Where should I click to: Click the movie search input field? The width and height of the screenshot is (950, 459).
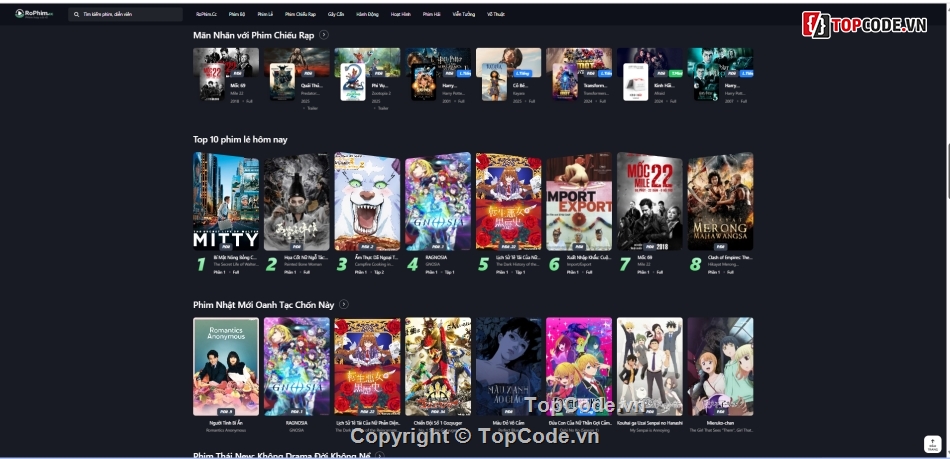coord(125,15)
